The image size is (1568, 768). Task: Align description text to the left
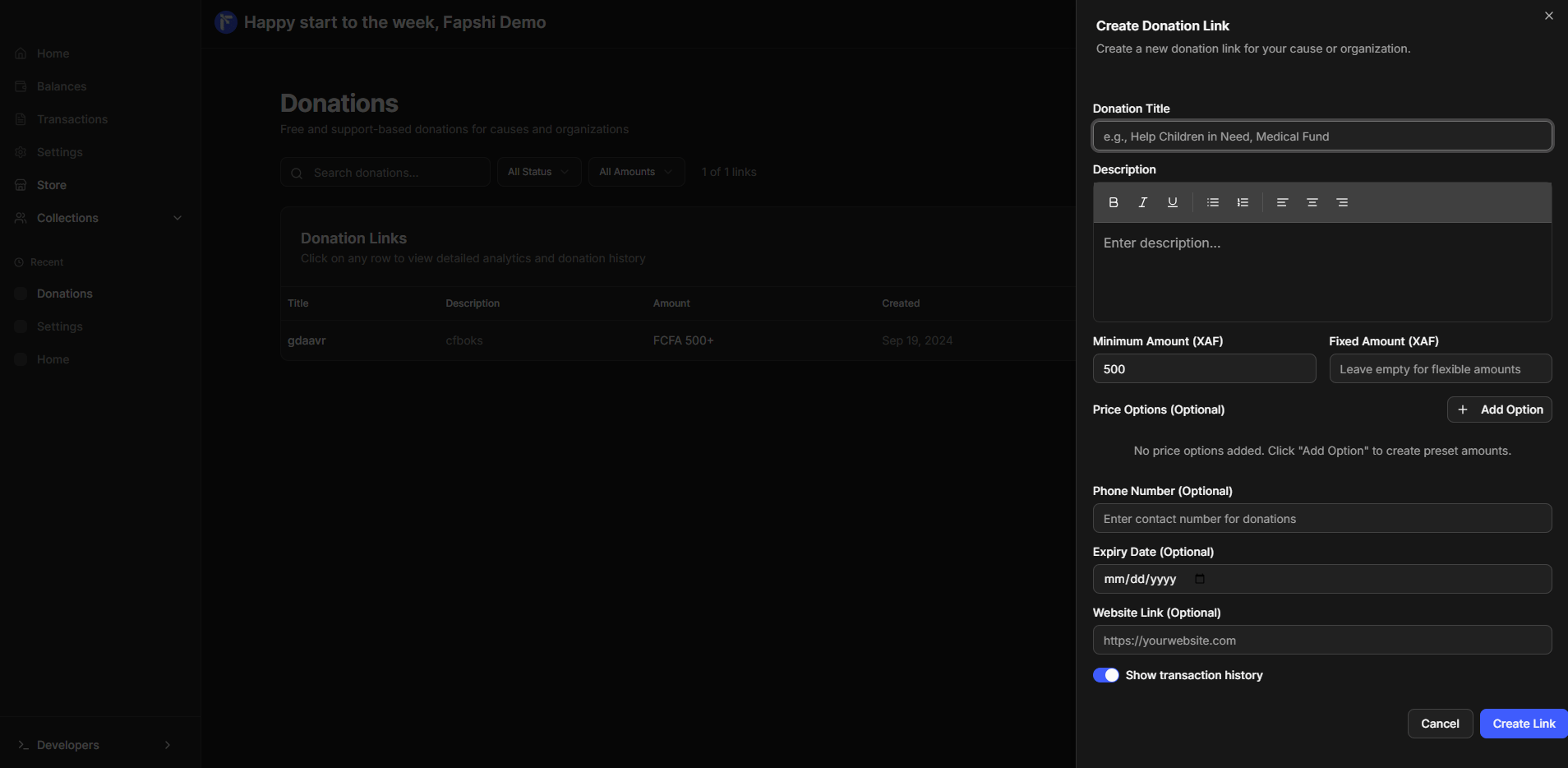click(x=1282, y=202)
